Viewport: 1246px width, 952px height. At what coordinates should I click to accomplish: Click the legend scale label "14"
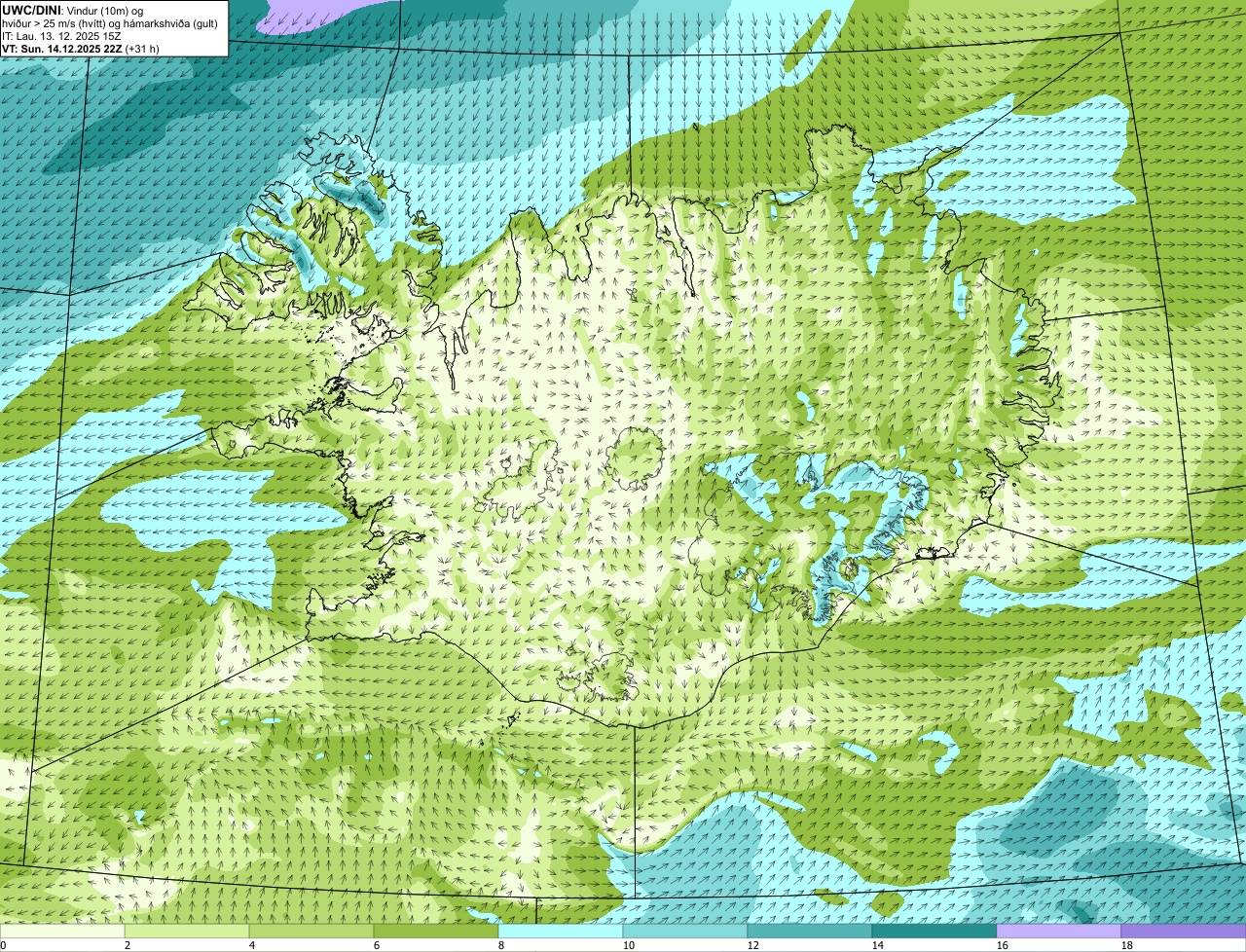click(878, 945)
